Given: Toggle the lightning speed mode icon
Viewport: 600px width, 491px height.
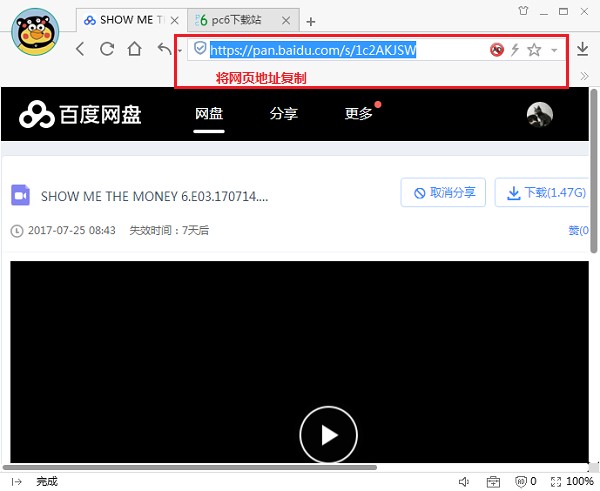Looking at the screenshot, I should pyautogui.click(x=515, y=50).
